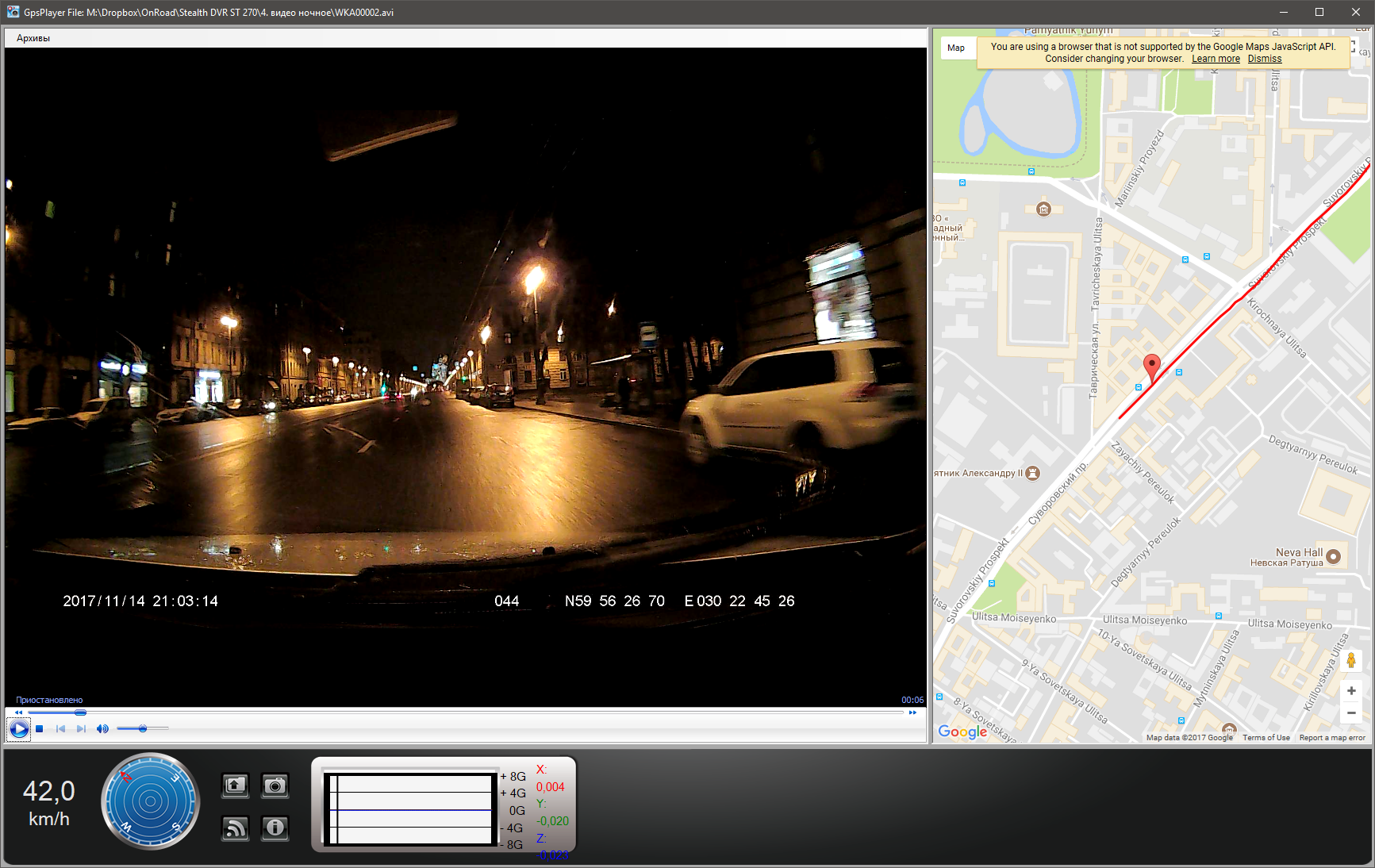Click the Kirochnaya Ulitsa street label

click(x=1277, y=327)
